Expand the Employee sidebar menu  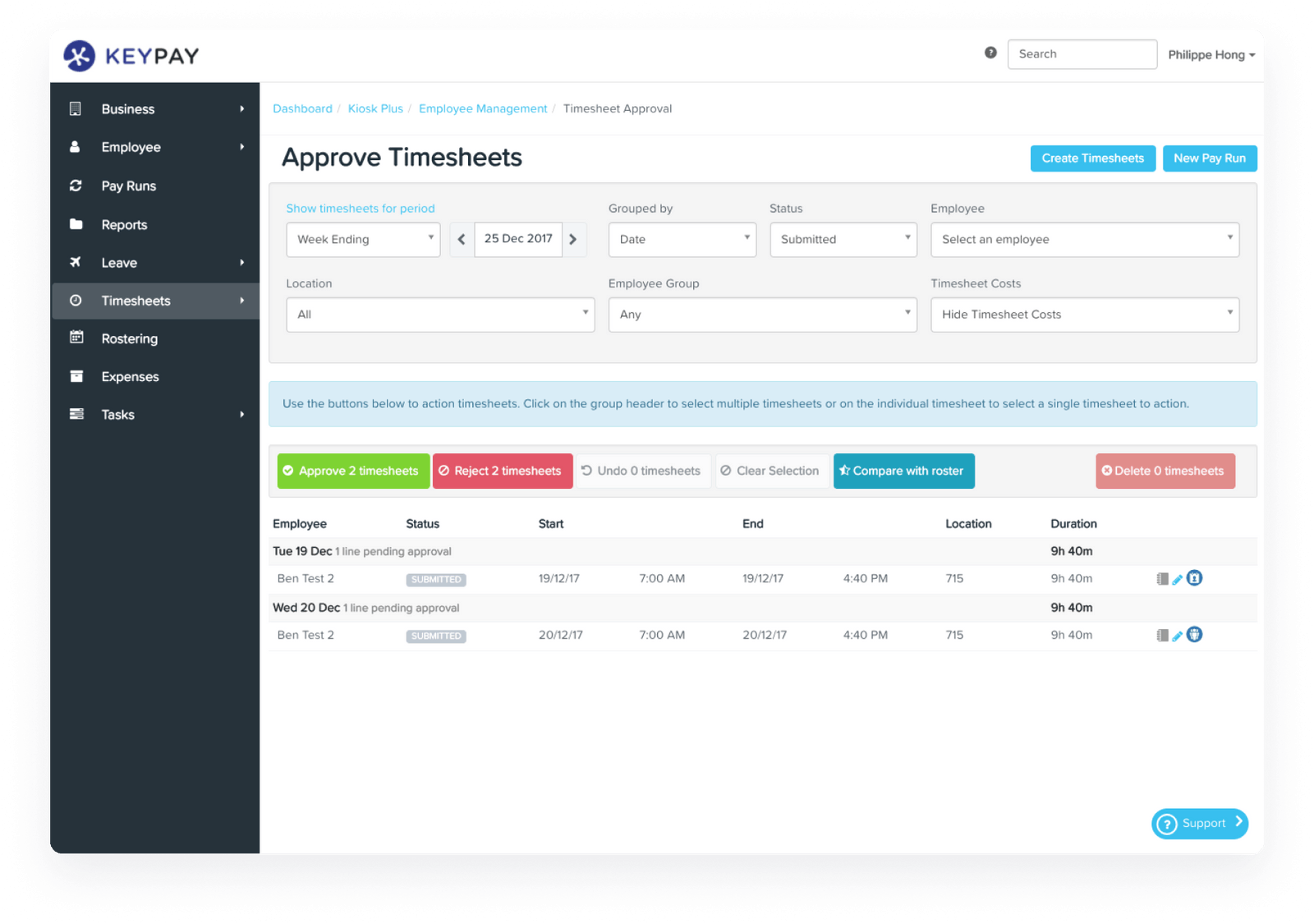coord(155,147)
